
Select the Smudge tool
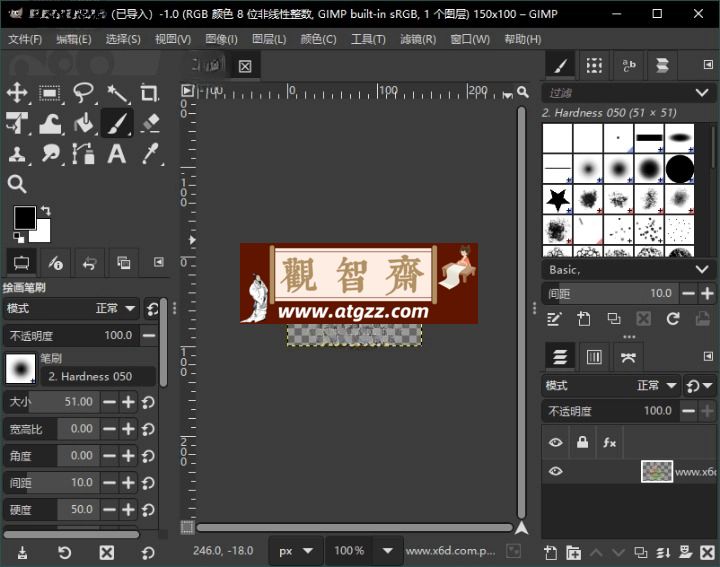point(50,154)
